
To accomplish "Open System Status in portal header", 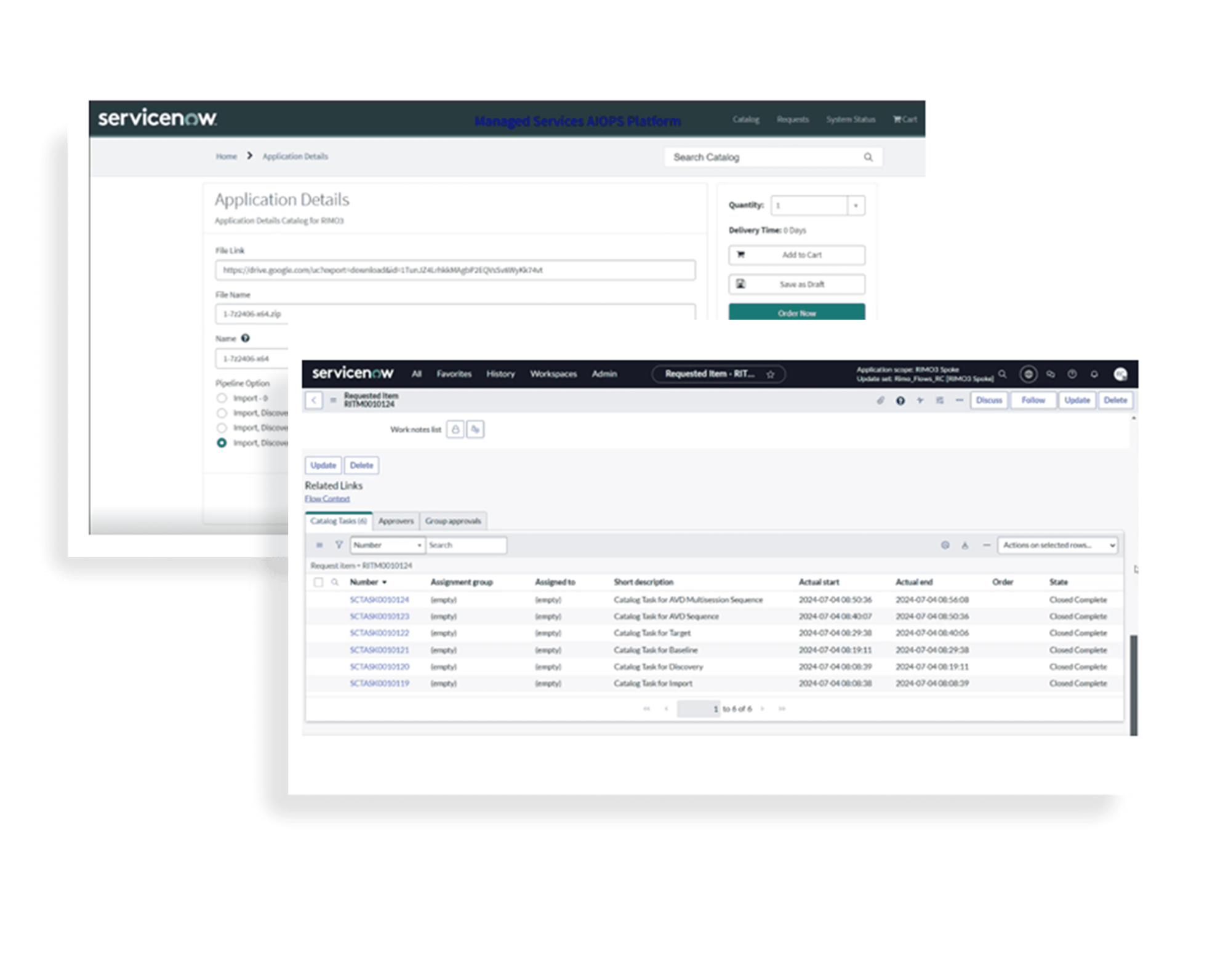I will pyautogui.click(x=851, y=119).
